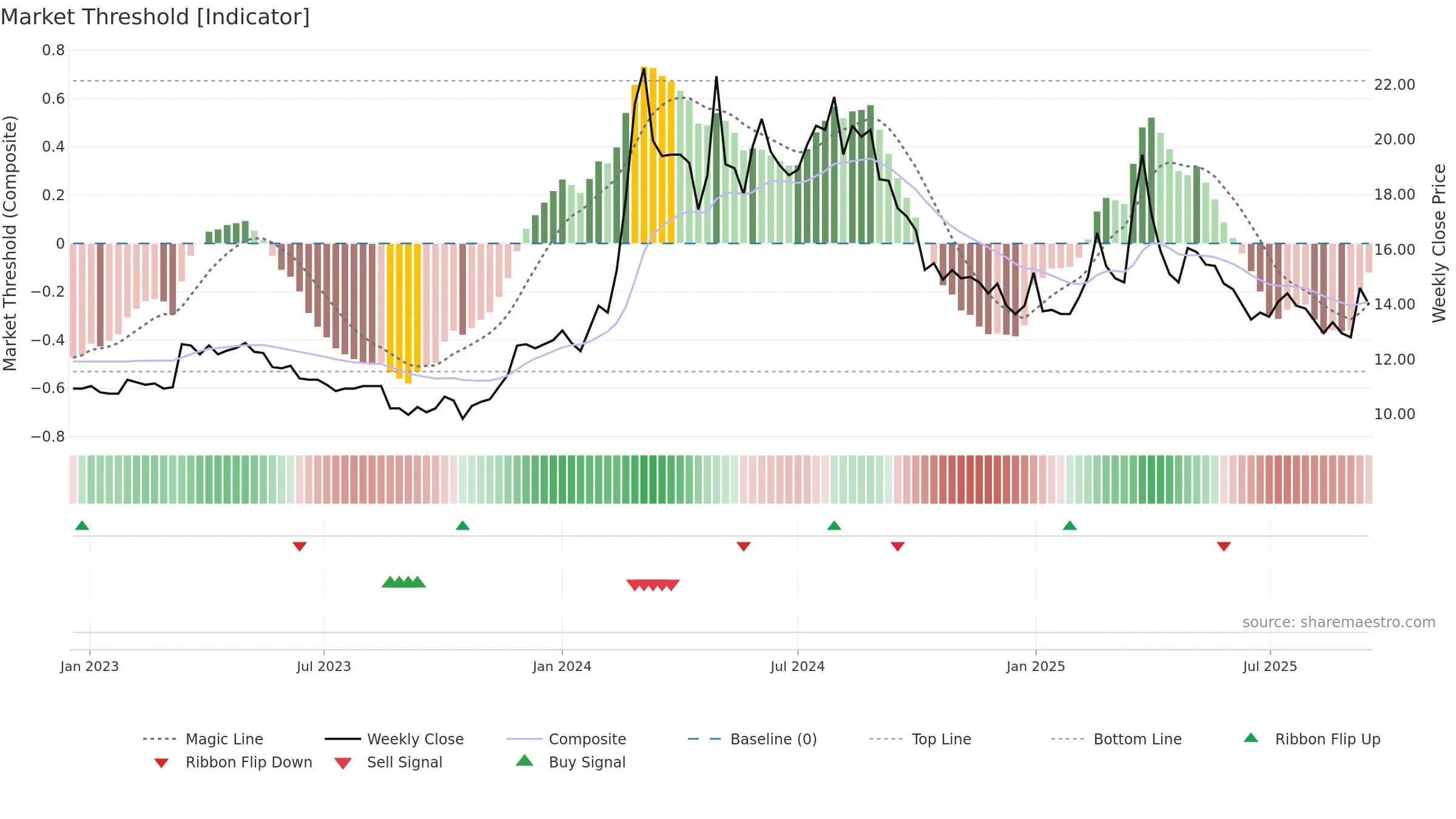Click the red flip-down triangle before Jul 2023
Viewport: 1456px width, 819px height.
pyautogui.click(x=300, y=547)
